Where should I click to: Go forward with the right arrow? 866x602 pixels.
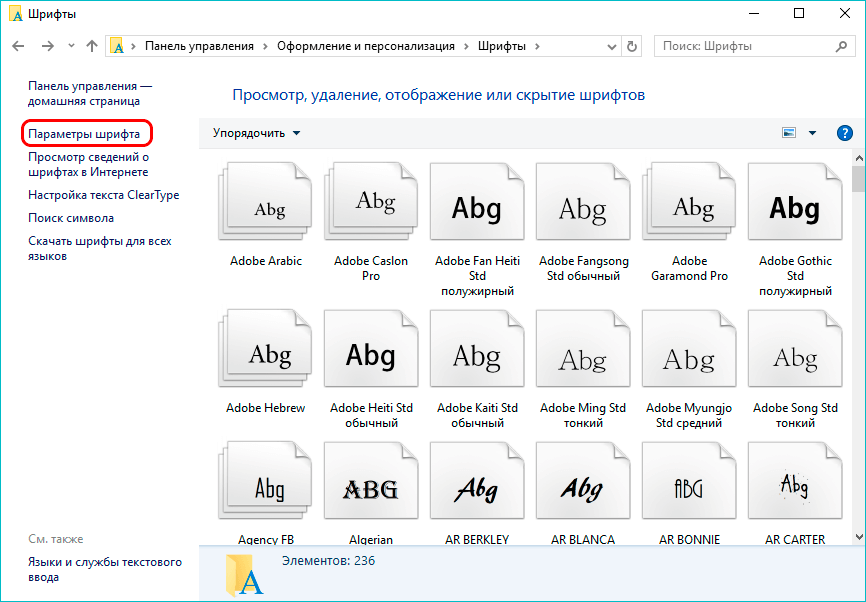coord(48,46)
